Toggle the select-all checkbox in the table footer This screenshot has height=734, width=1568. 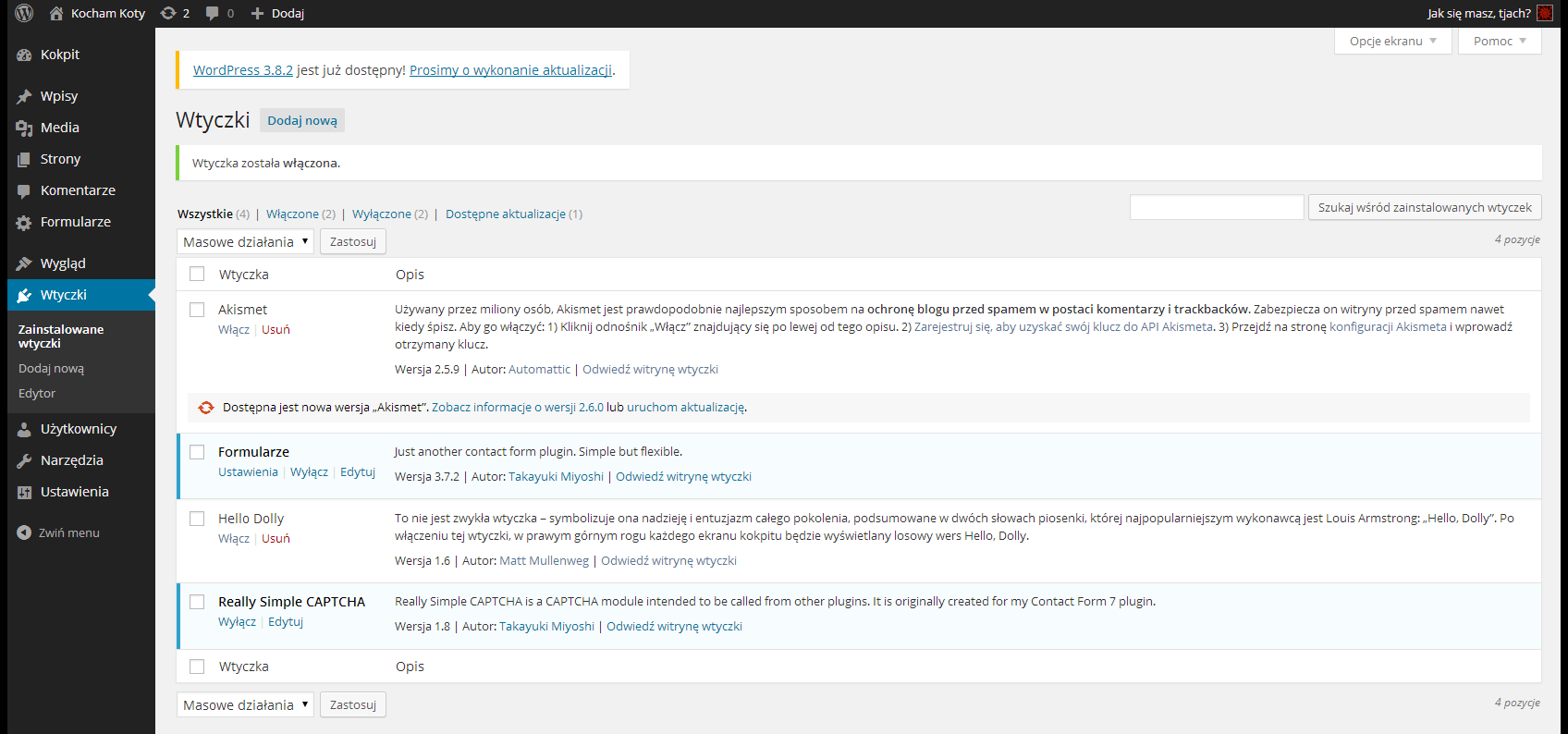point(197,667)
